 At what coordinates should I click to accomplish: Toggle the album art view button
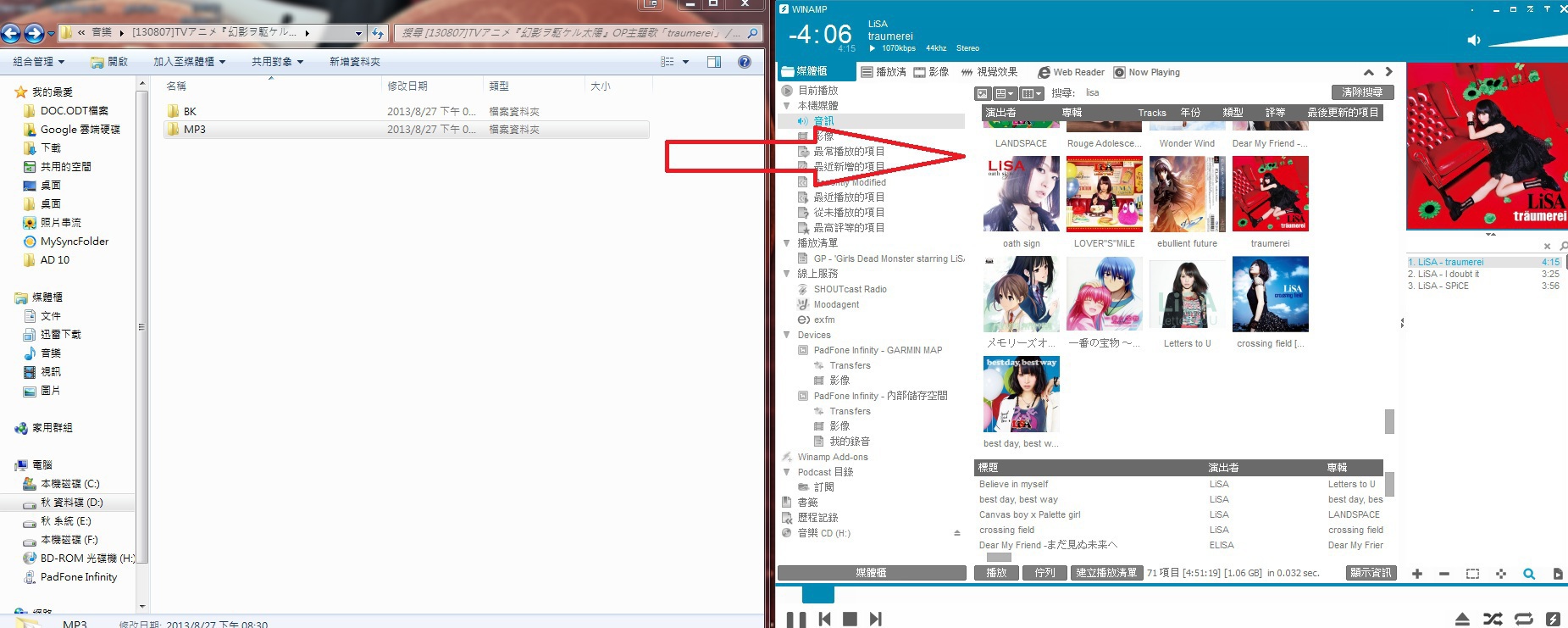point(983,93)
